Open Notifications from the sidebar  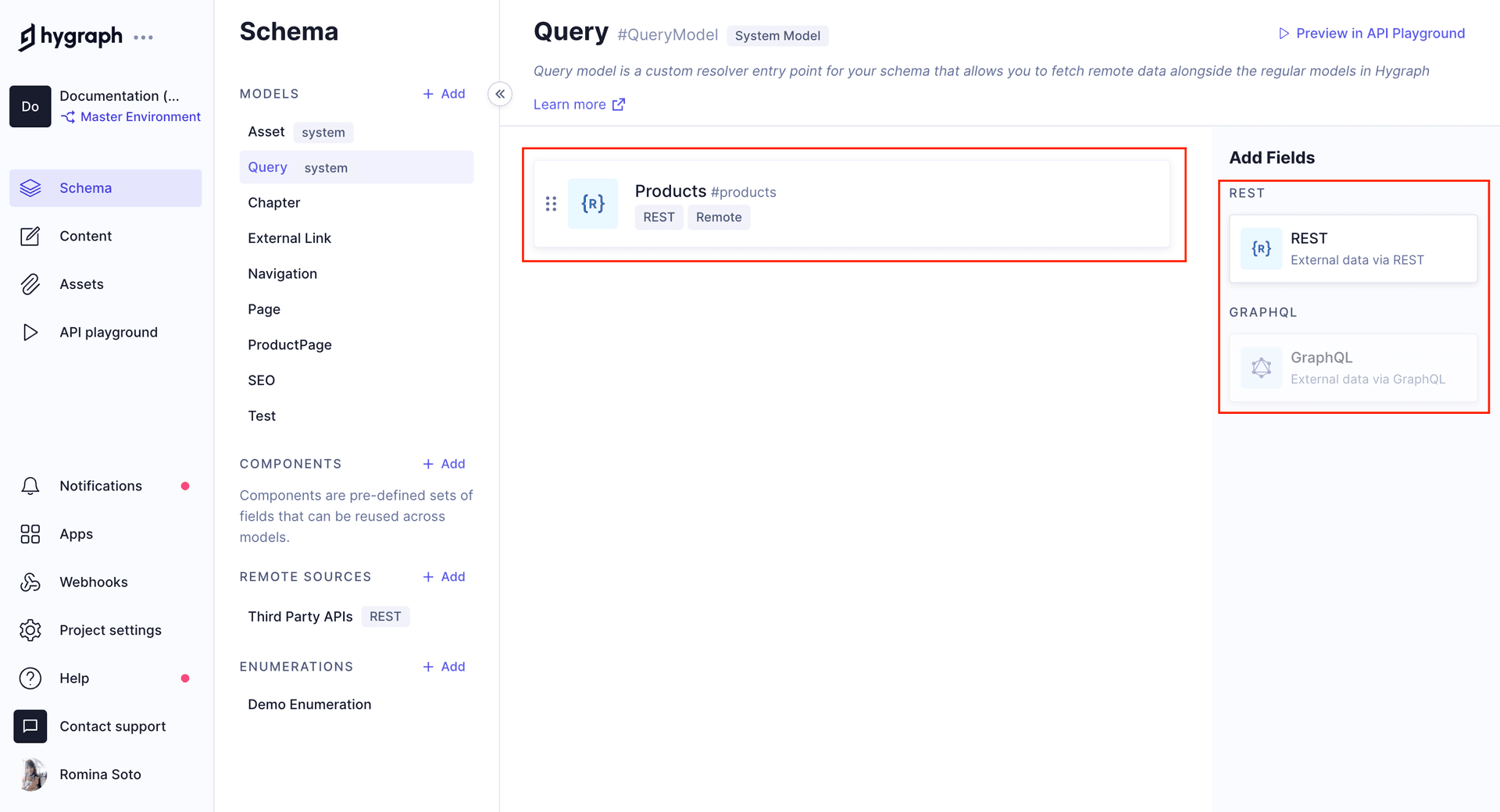105,486
